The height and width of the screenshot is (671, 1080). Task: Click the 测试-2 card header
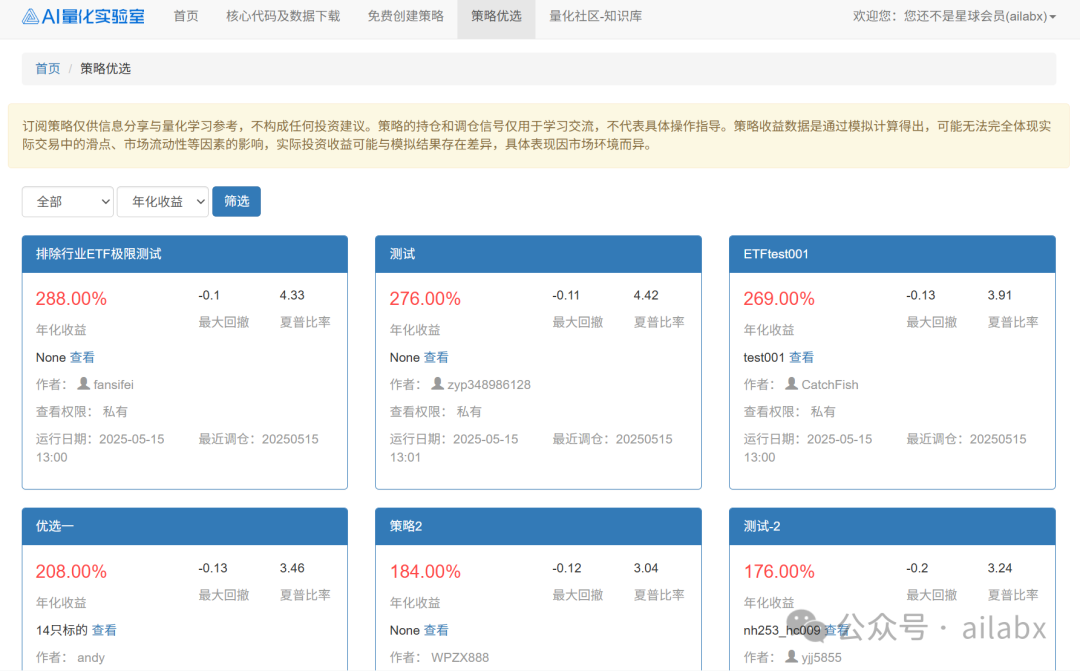893,526
